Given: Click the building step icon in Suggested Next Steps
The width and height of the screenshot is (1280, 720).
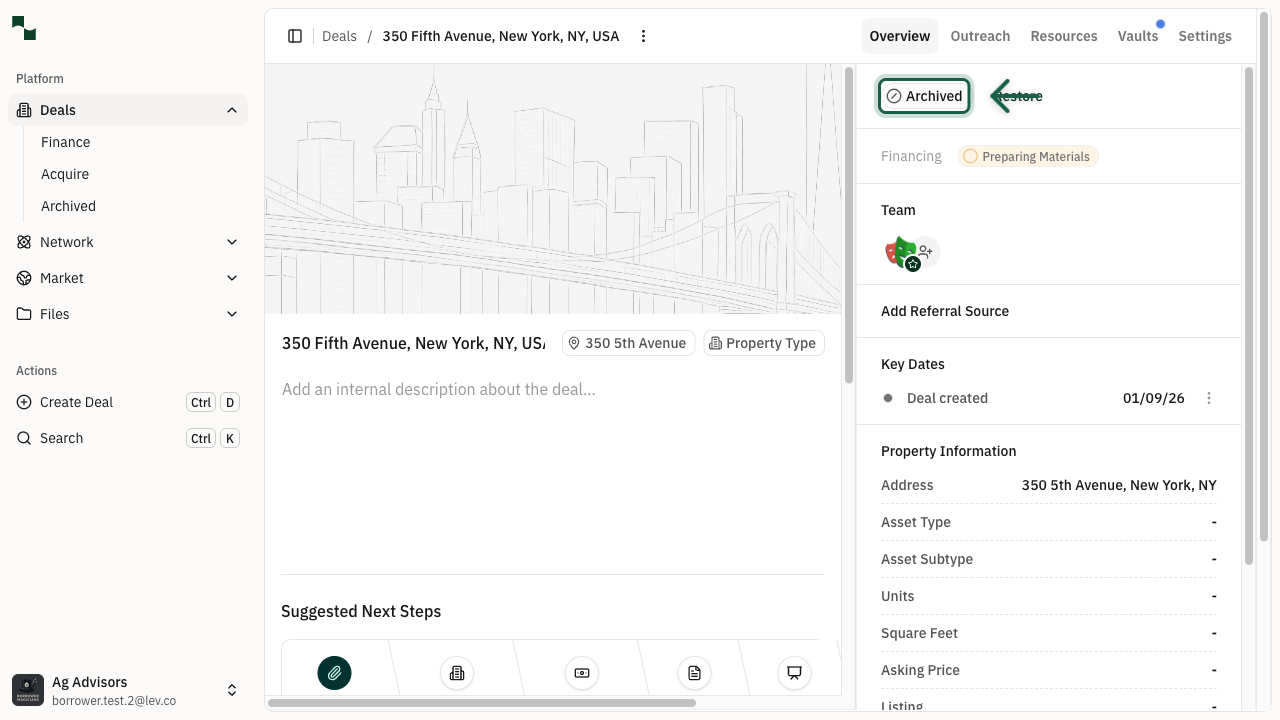Looking at the screenshot, I should [457, 673].
